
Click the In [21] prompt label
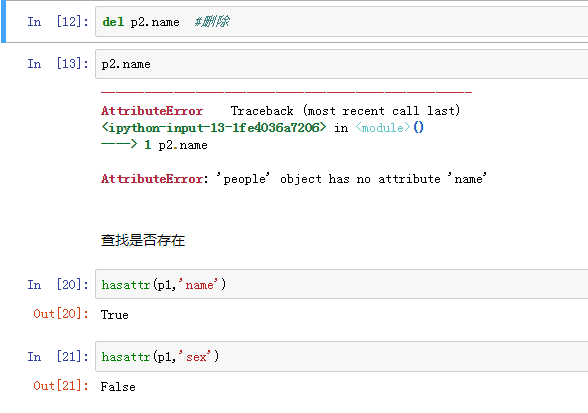tap(58, 356)
